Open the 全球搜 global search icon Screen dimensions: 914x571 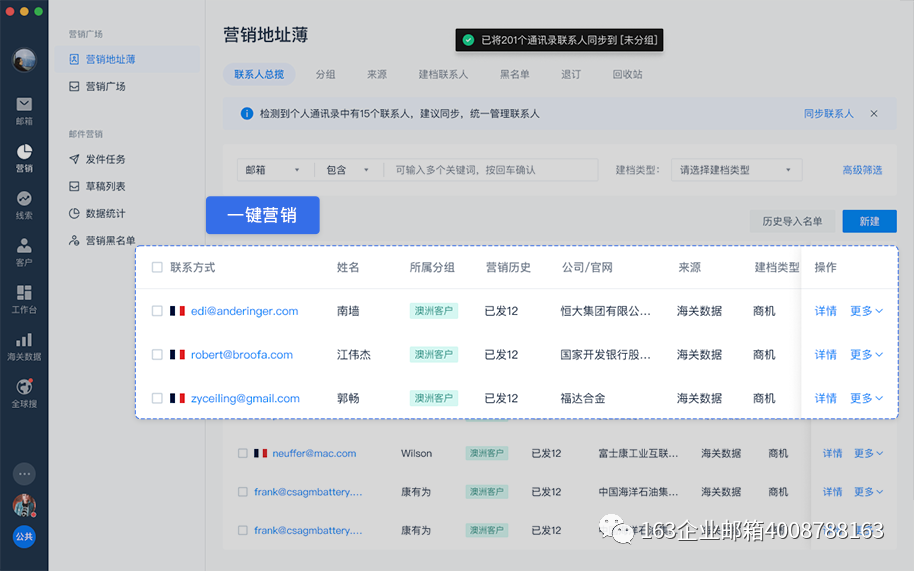[24, 392]
